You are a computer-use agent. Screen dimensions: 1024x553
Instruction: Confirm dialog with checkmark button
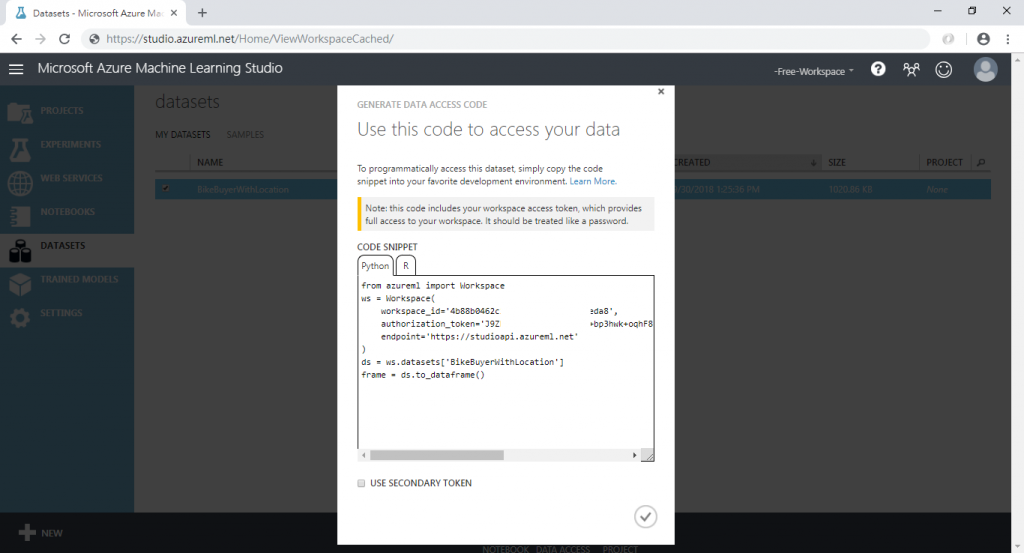click(645, 516)
